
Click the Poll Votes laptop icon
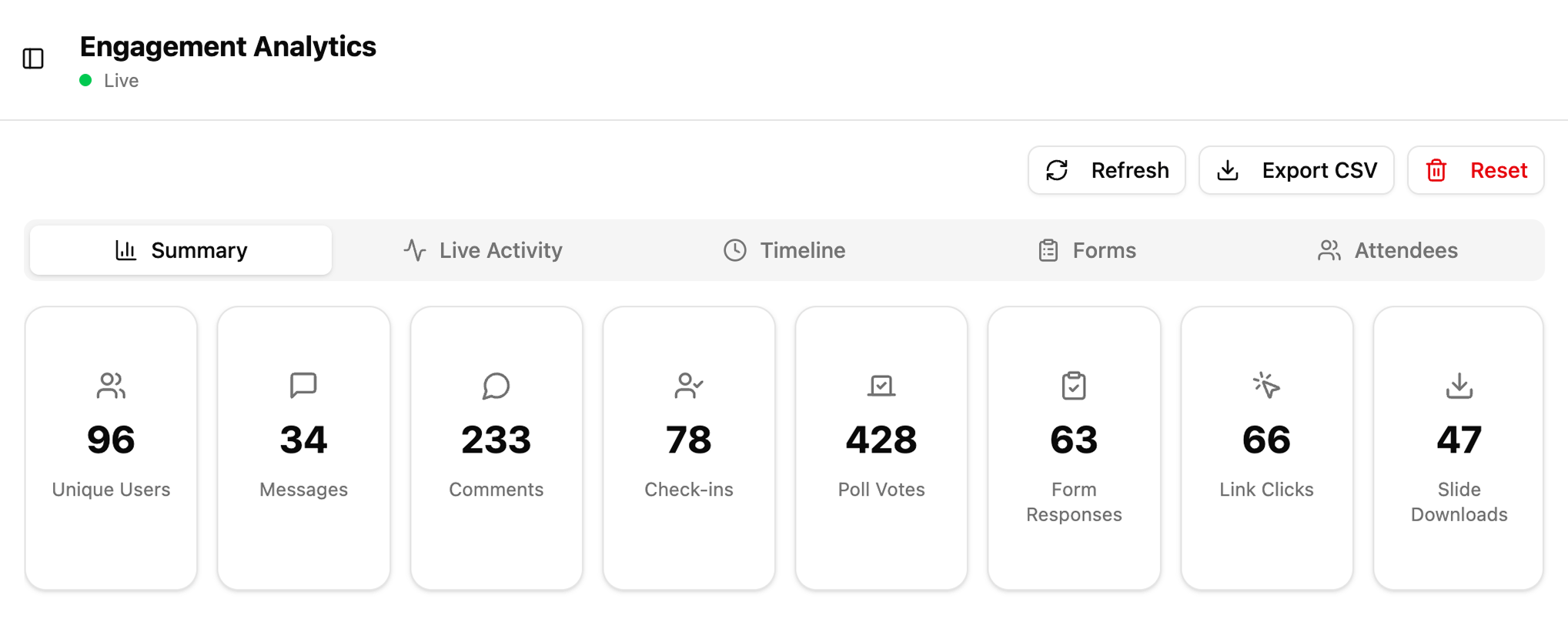pos(881,386)
